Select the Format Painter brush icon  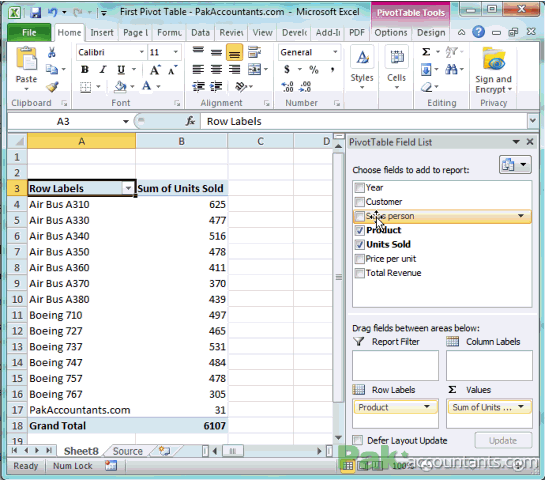pos(52,86)
